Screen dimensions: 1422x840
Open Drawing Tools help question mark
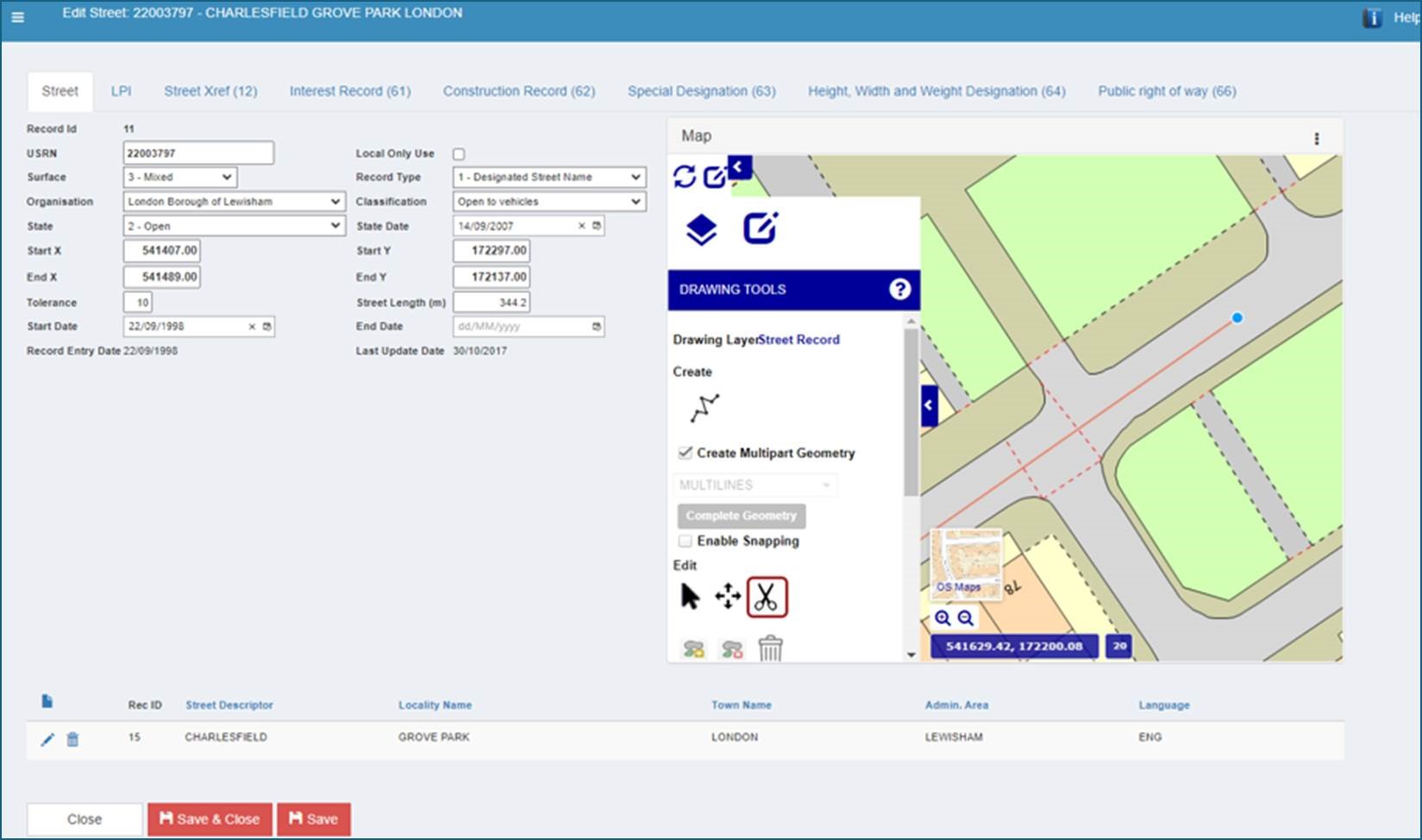[899, 289]
